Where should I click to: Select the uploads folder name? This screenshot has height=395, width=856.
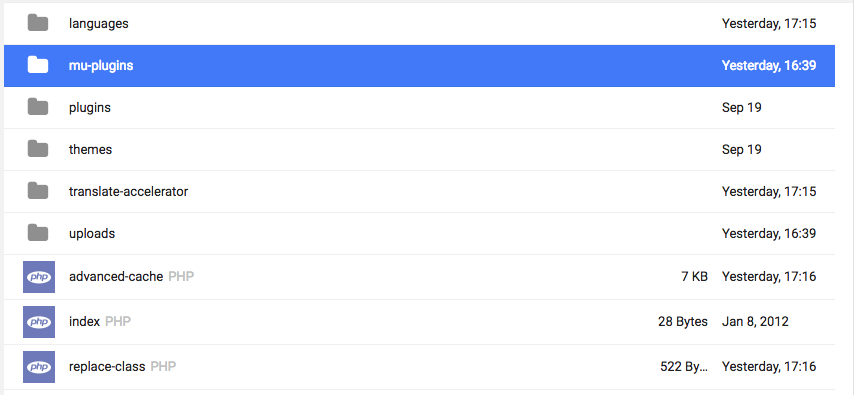click(92, 234)
